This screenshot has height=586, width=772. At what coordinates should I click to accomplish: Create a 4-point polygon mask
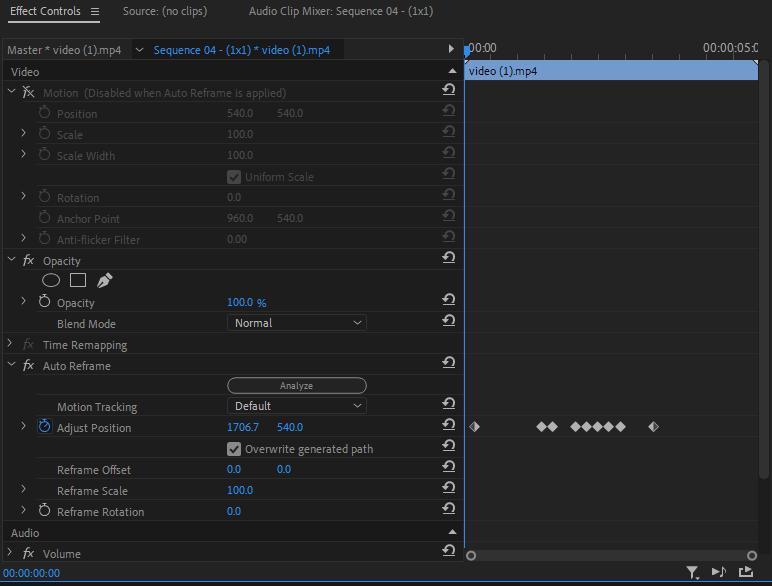[x=78, y=280]
